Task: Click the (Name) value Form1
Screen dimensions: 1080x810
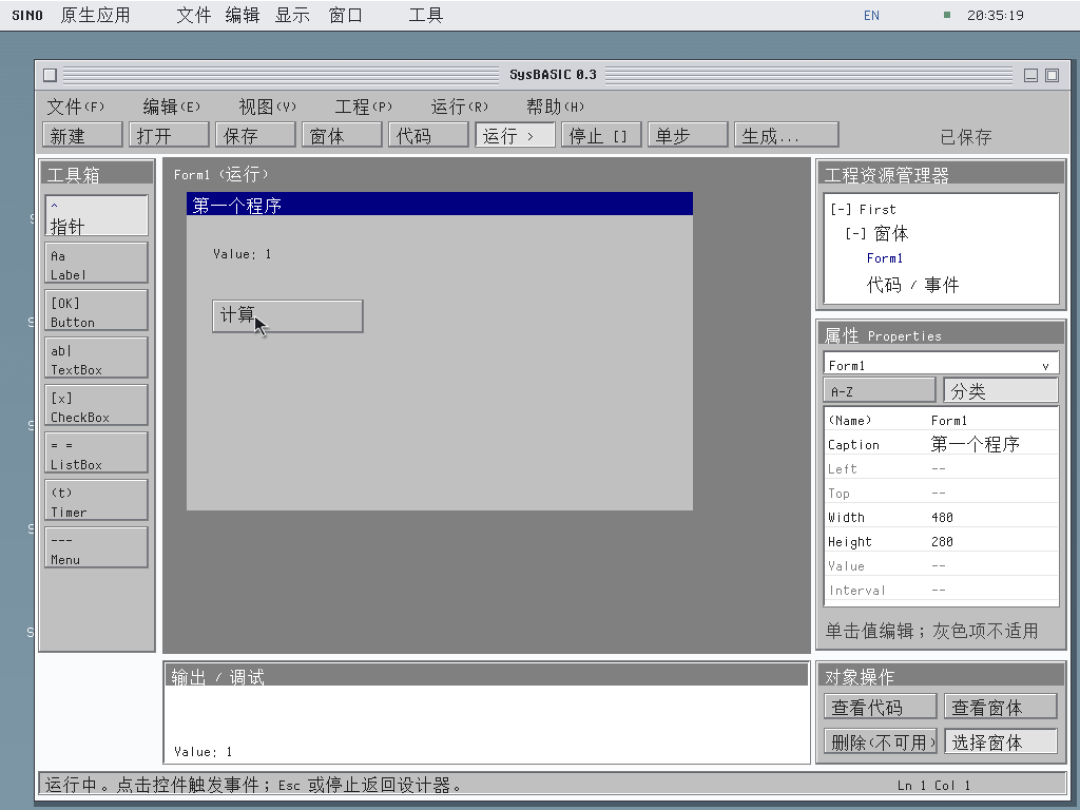Action: [948, 420]
